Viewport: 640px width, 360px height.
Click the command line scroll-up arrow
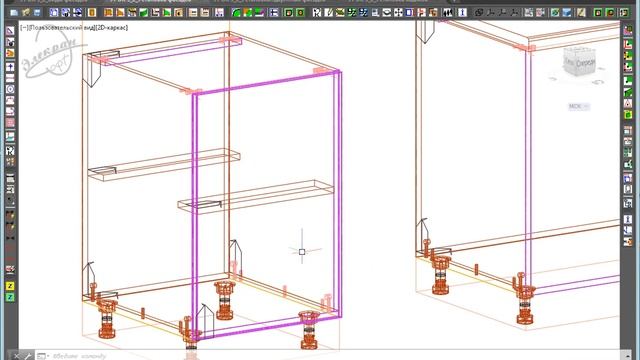pyautogui.click(x=628, y=356)
